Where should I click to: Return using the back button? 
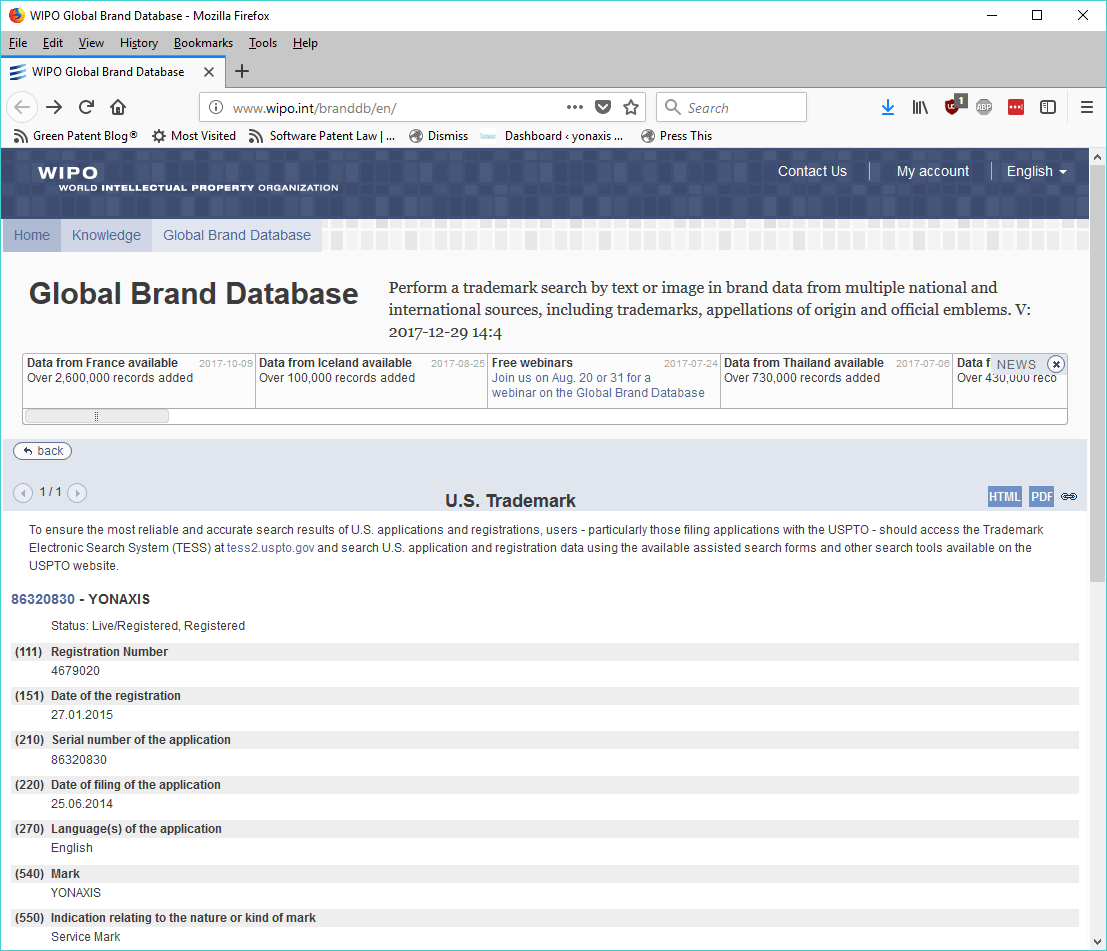(42, 451)
